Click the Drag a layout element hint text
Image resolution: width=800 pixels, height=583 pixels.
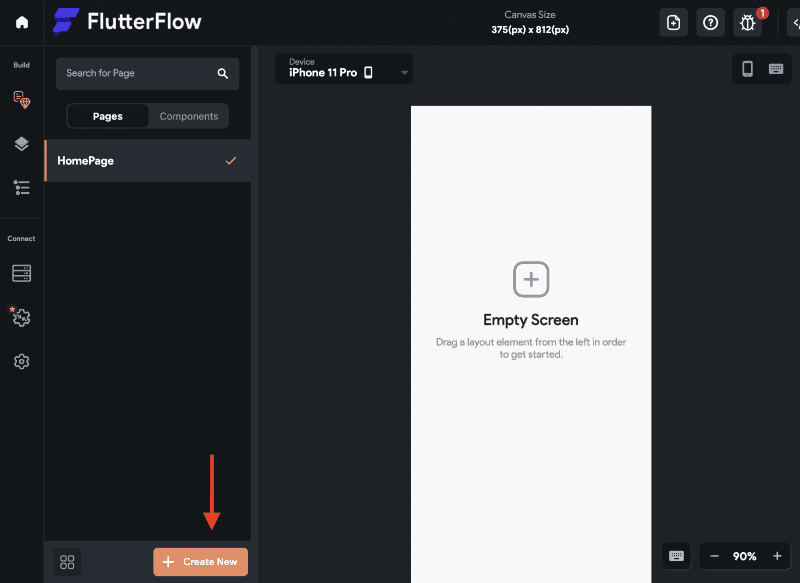[531, 348]
